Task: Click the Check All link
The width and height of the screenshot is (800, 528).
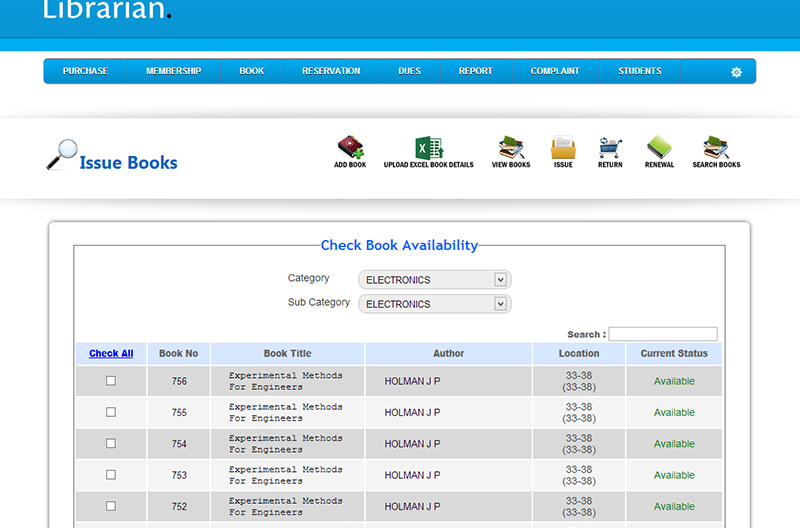Action: (x=111, y=353)
